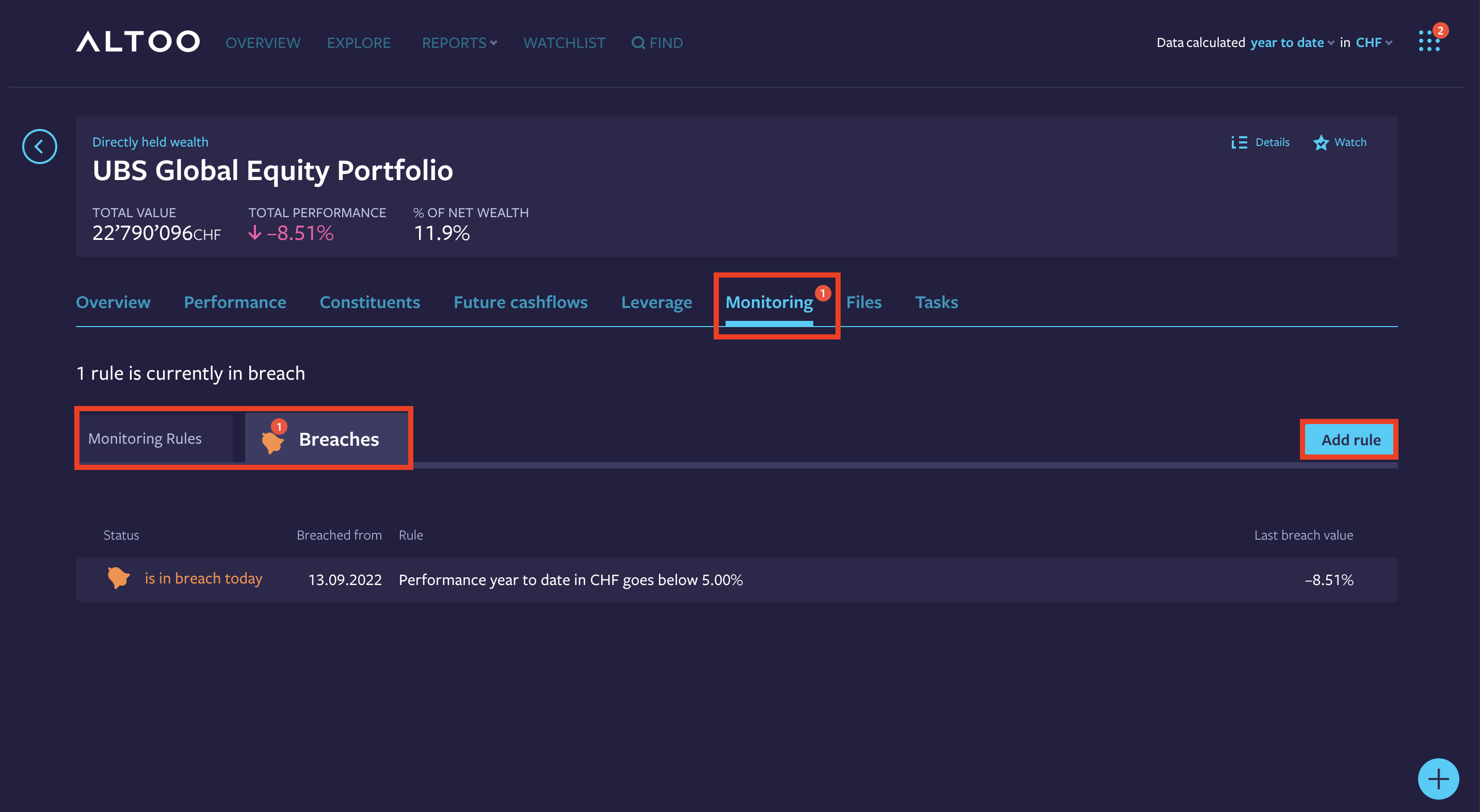Select the Breaches sub-tab

326,438
